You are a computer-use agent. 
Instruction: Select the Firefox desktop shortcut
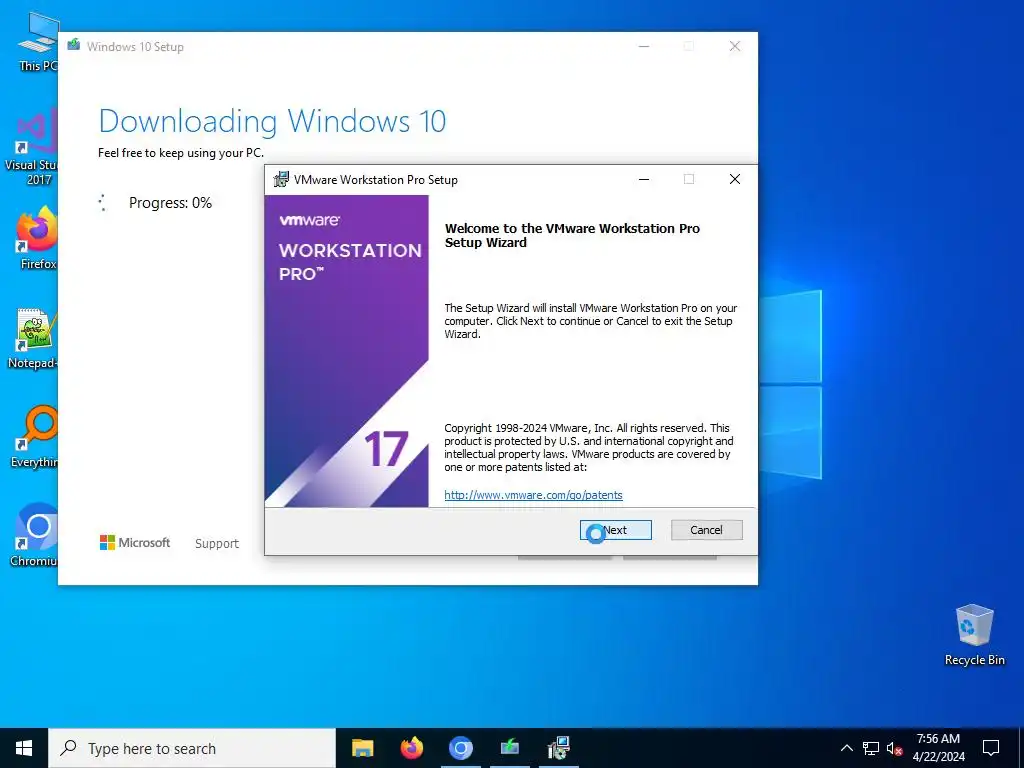pyautogui.click(x=37, y=238)
